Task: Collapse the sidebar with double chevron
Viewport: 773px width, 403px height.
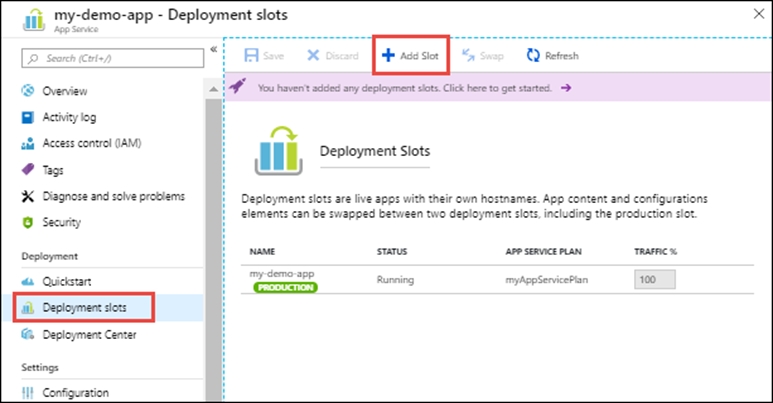Action: pos(212,50)
